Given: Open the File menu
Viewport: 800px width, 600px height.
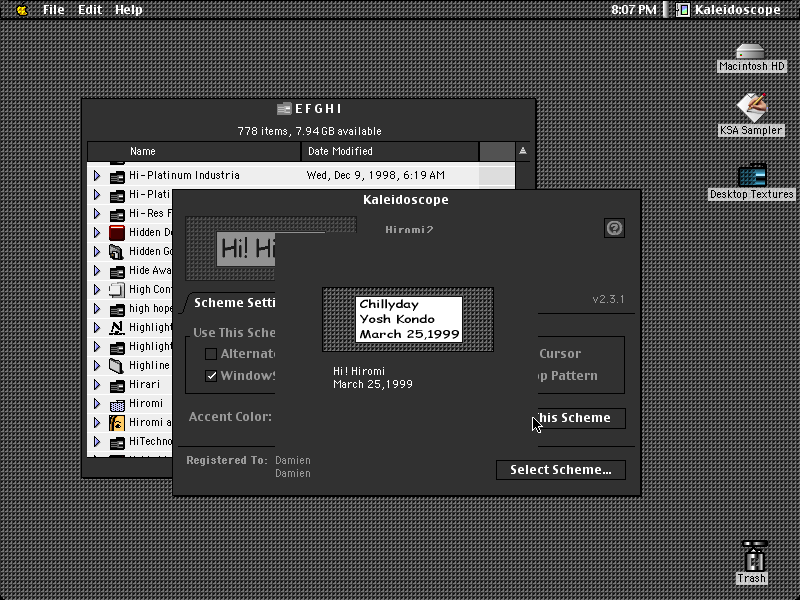Looking at the screenshot, I should (x=54, y=10).
